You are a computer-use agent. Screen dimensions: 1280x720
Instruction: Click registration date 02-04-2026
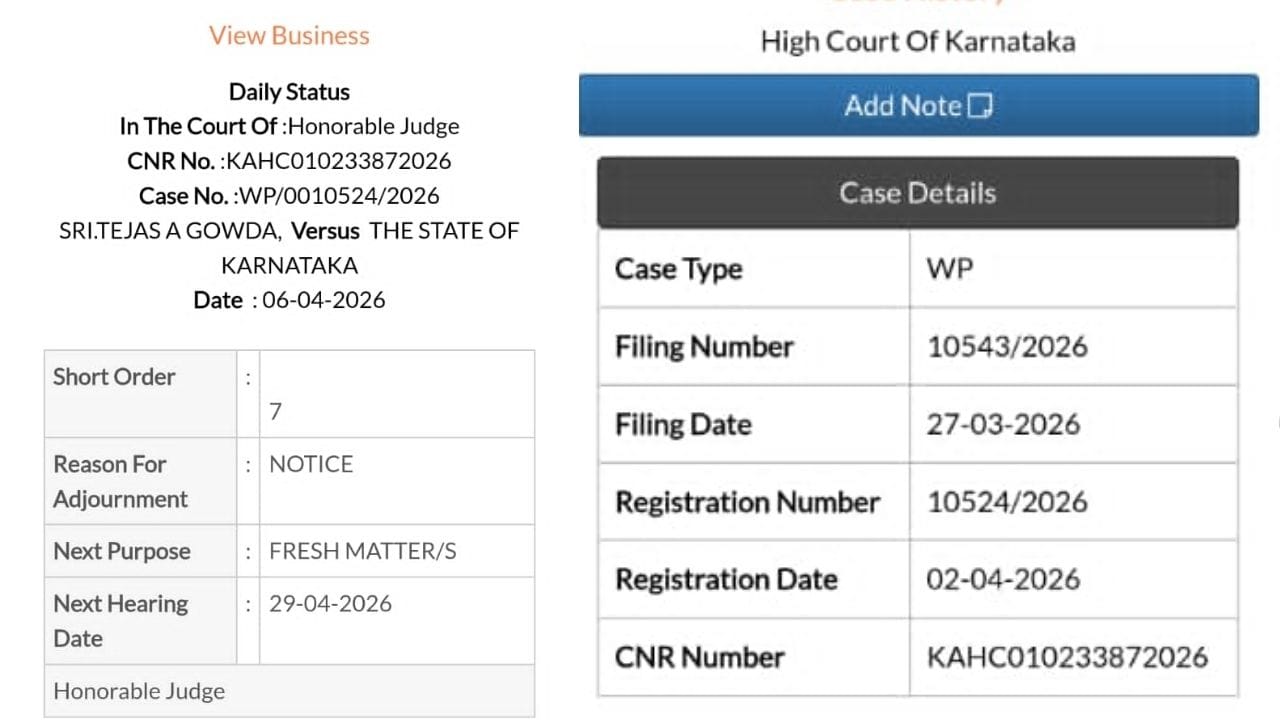pyautogui.click(x=1003, y=580)
